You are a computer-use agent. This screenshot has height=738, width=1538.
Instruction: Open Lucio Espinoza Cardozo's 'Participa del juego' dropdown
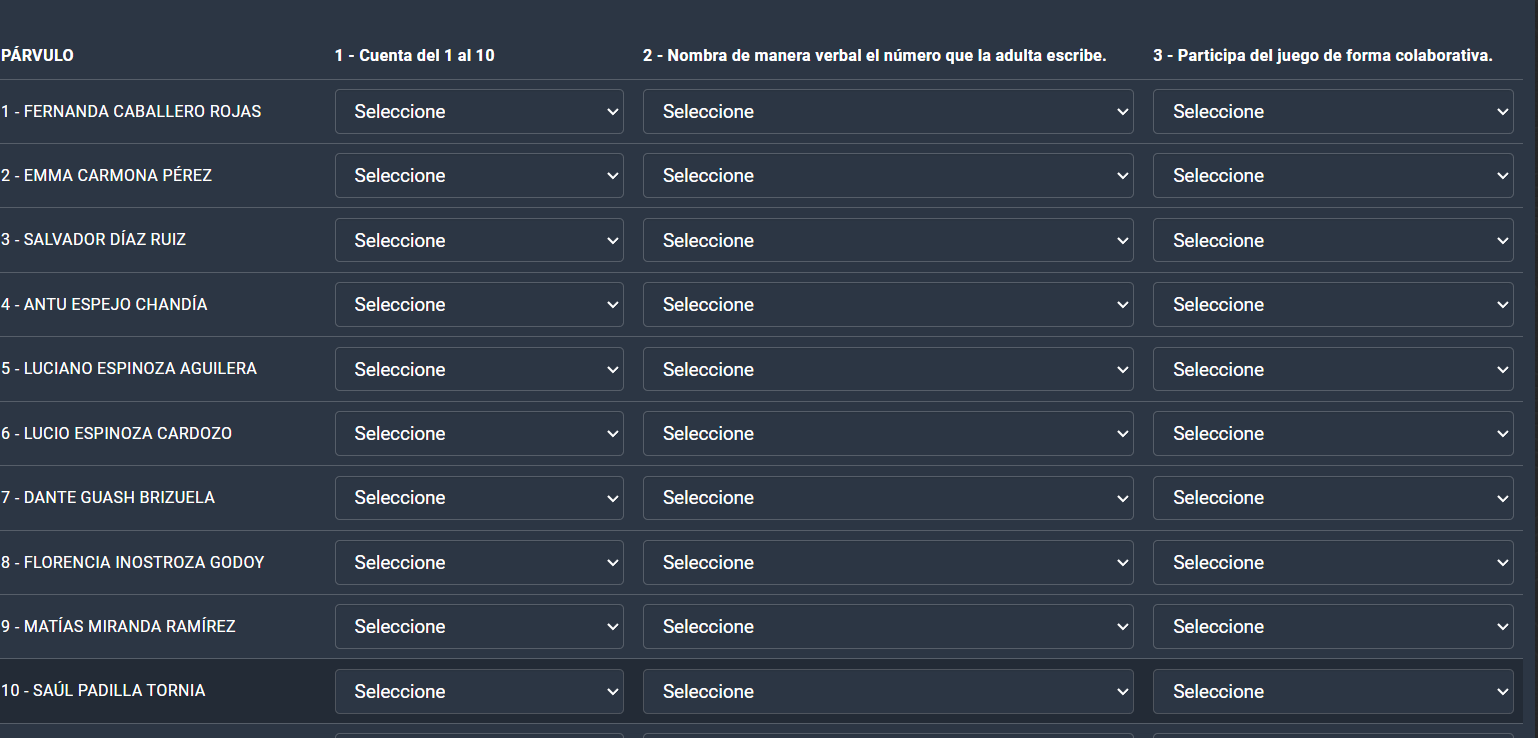pos(1332,433)
